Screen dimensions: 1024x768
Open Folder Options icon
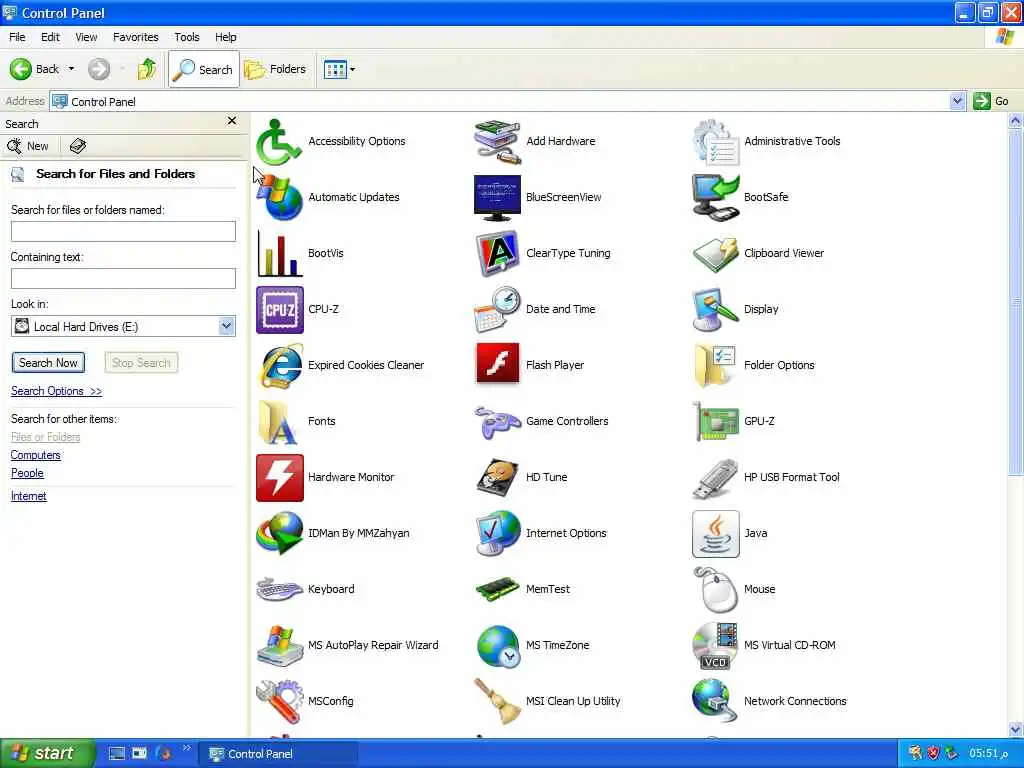pos(715,365)
